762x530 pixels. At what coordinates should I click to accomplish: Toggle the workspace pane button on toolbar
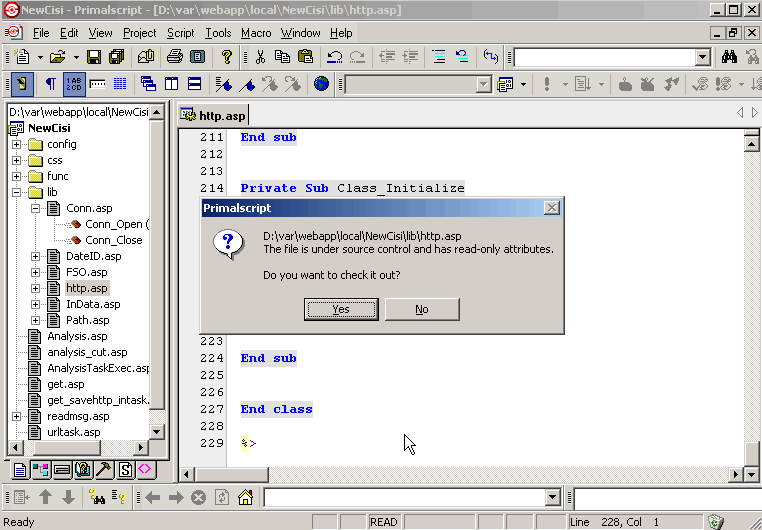[x=21, y=84]
